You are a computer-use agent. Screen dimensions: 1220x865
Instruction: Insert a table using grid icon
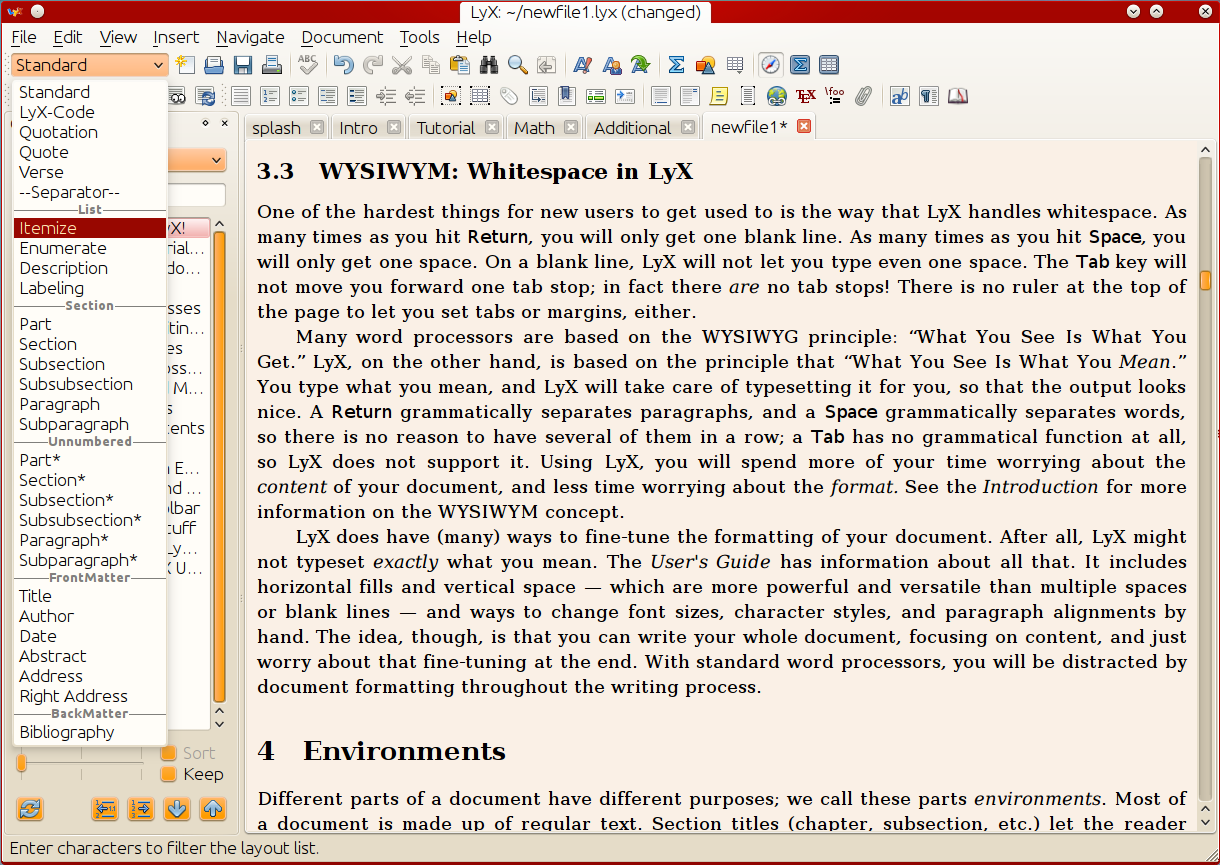tap(735, 65)
